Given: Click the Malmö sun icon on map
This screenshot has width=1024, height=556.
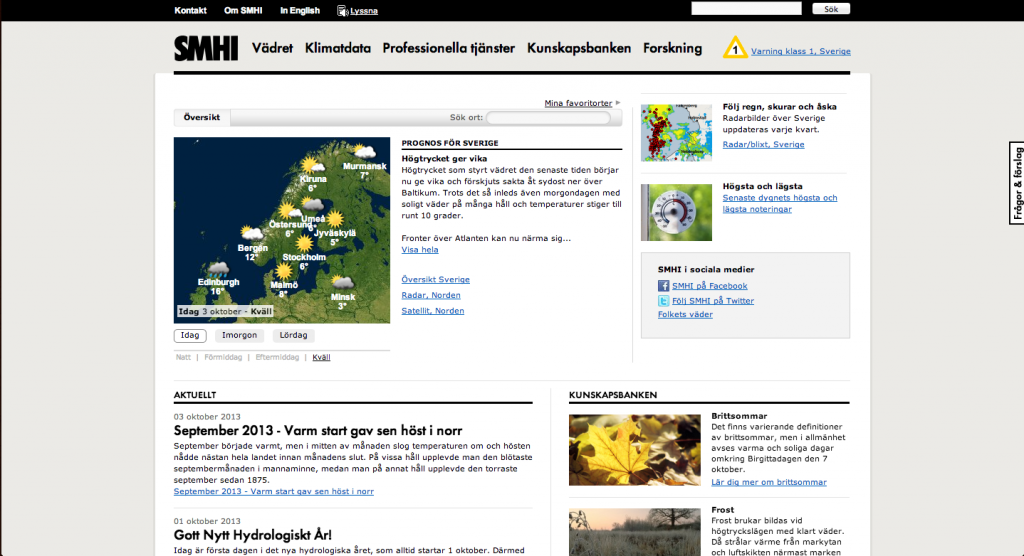Looking at the screenshot, I should click(283, 271).
